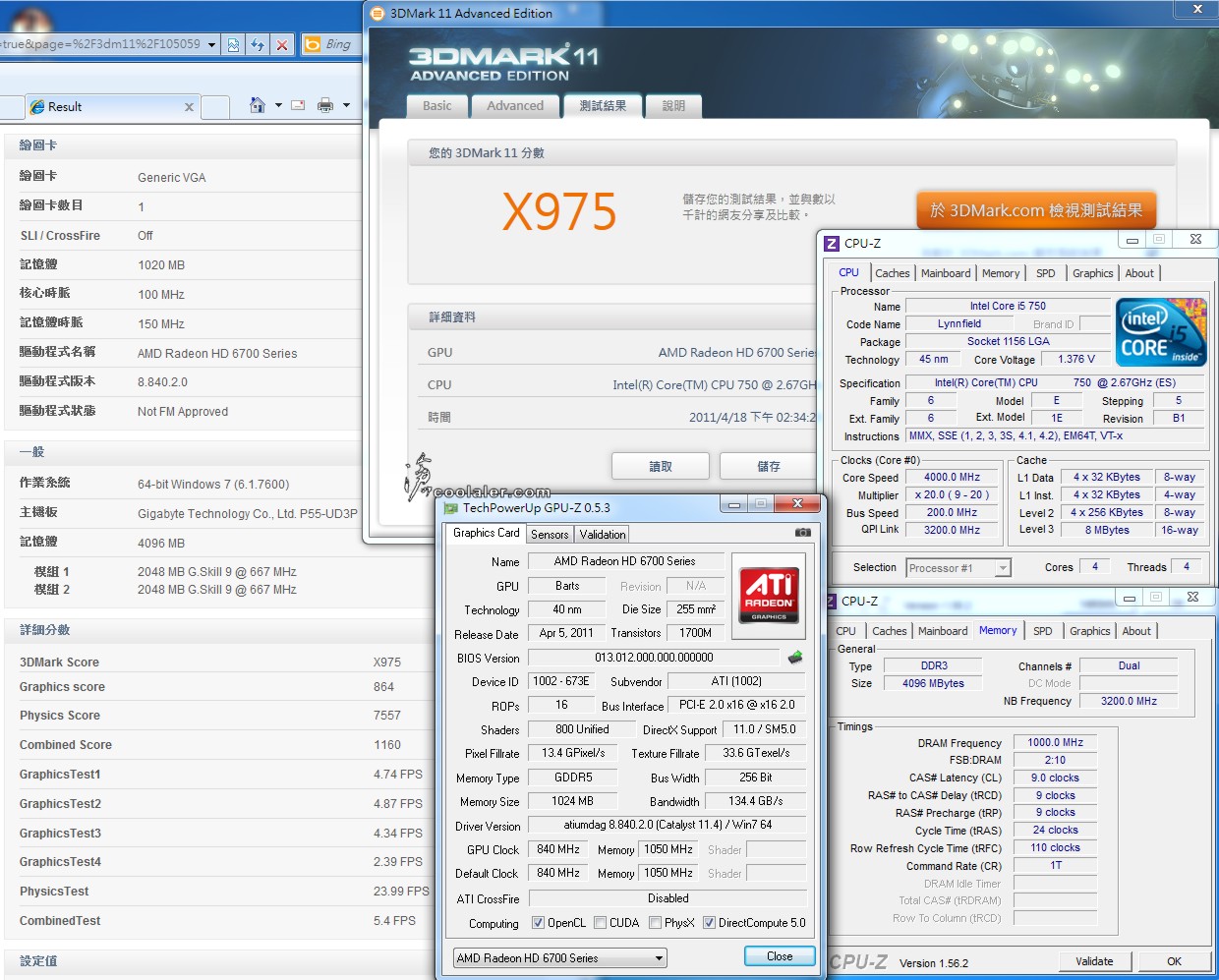Open Mainboard tab in upper CPU-Z window
1219x980 pixels.
[x=946, y=273]
